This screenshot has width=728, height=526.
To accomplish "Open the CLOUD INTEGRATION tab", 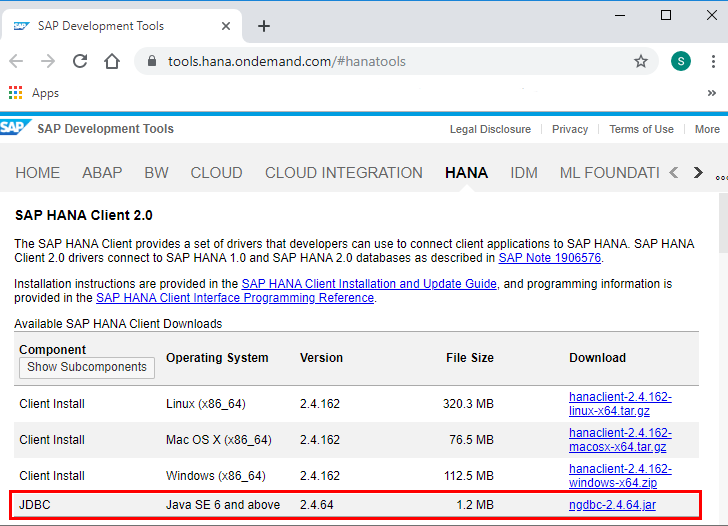I will click(343, 173).
